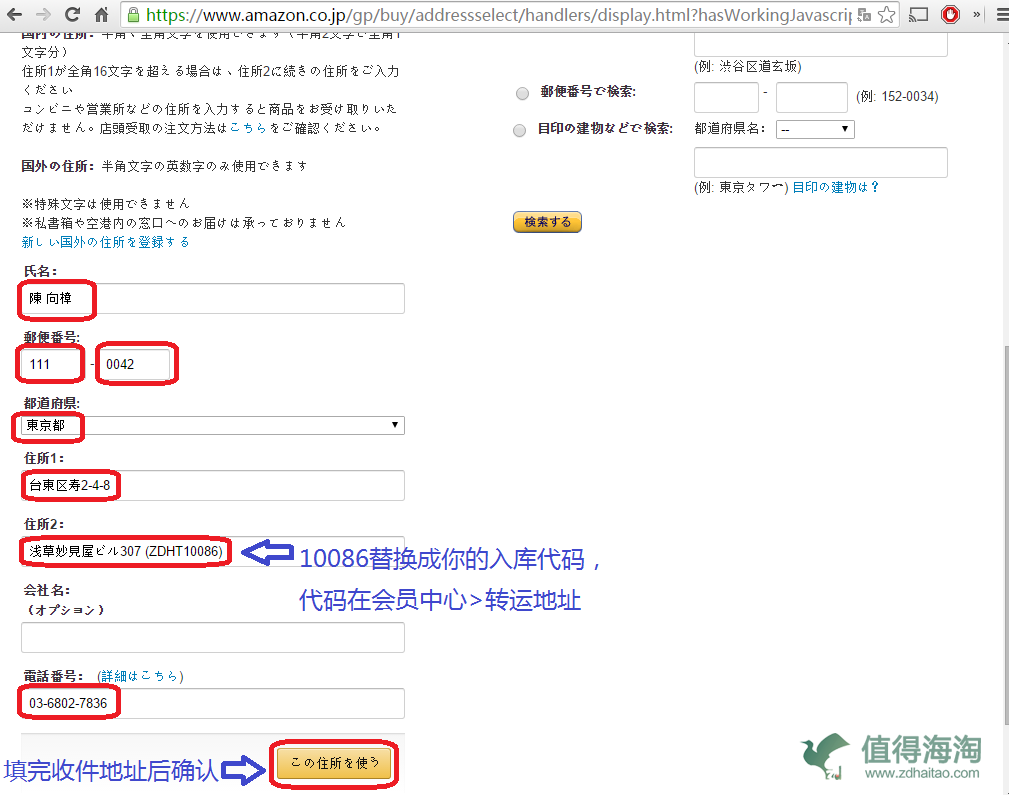Image resolution: width=1009 pixels, height=795 pixels.
Task: Open the browser home page icon
Action: 101,14
